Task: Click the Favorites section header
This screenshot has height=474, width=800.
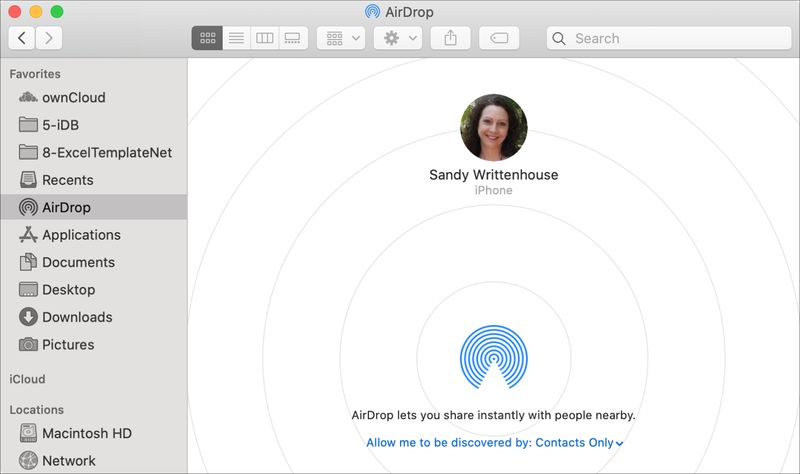Action: [x=35, y=74]
